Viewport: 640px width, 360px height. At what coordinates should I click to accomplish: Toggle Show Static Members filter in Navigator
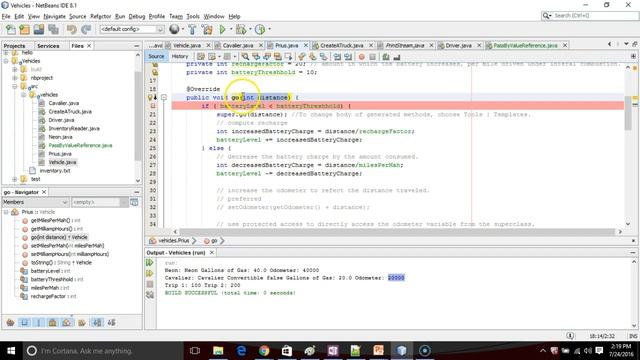(x=39, y=322)
